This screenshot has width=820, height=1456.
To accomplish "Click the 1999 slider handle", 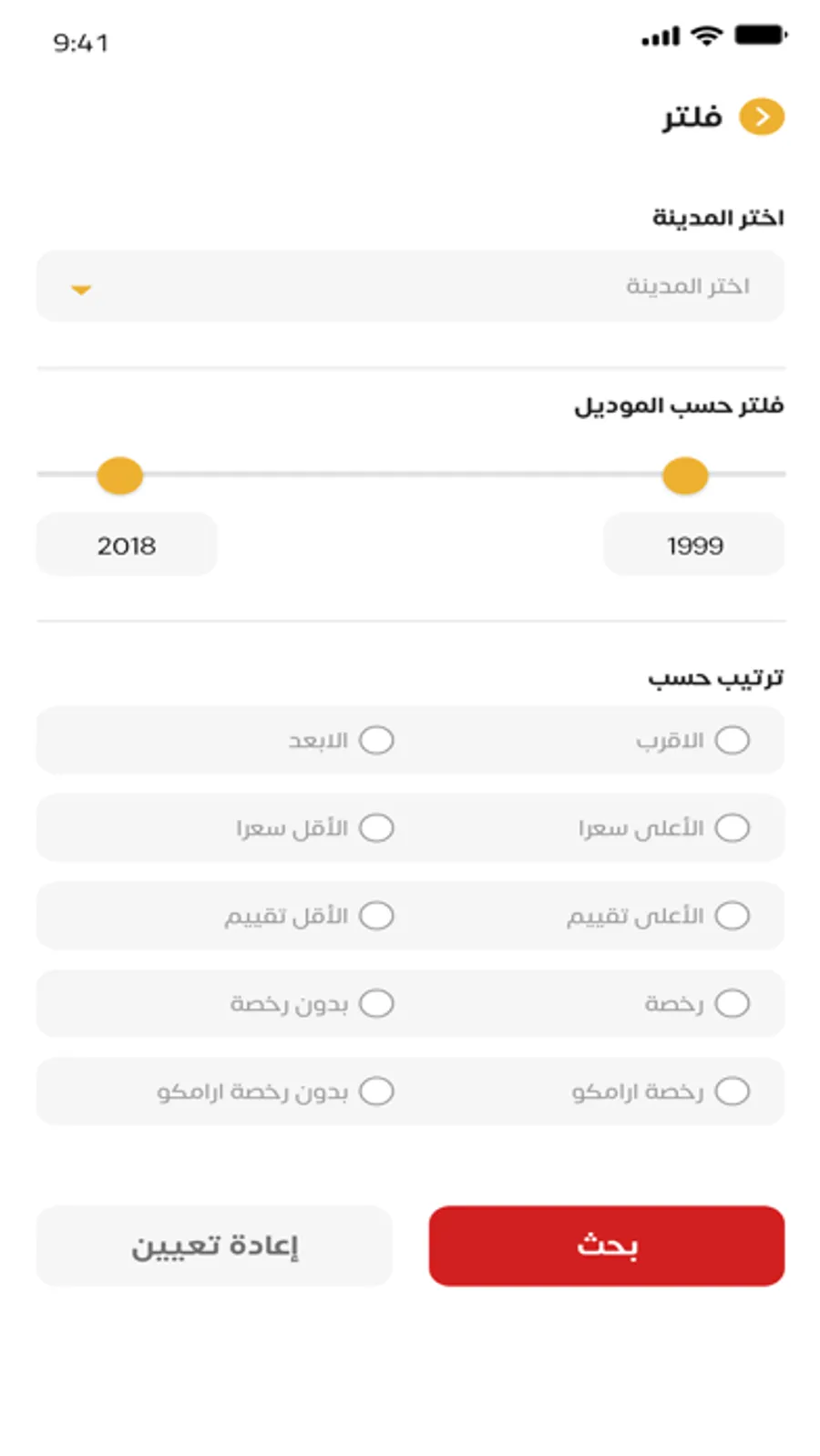I will click(685, 476).
